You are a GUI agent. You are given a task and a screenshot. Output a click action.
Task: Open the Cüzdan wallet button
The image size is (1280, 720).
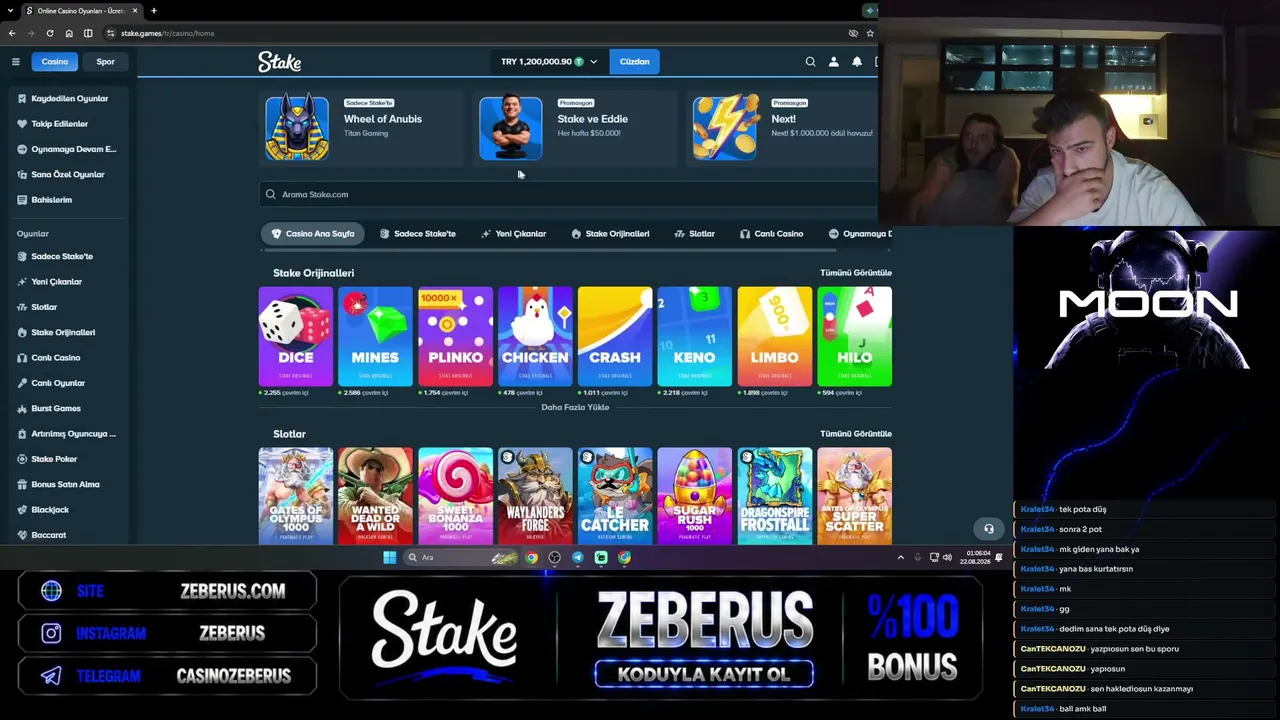634,62
